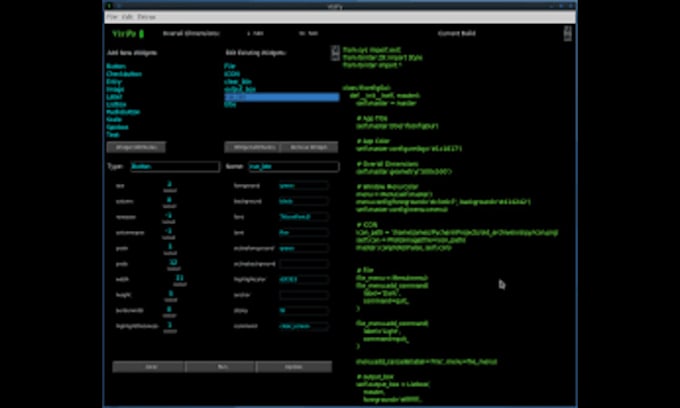Viewport: 680px width, 408px height.
Task: Click the '# output_box' comment in the code
Action: (375, 377)
